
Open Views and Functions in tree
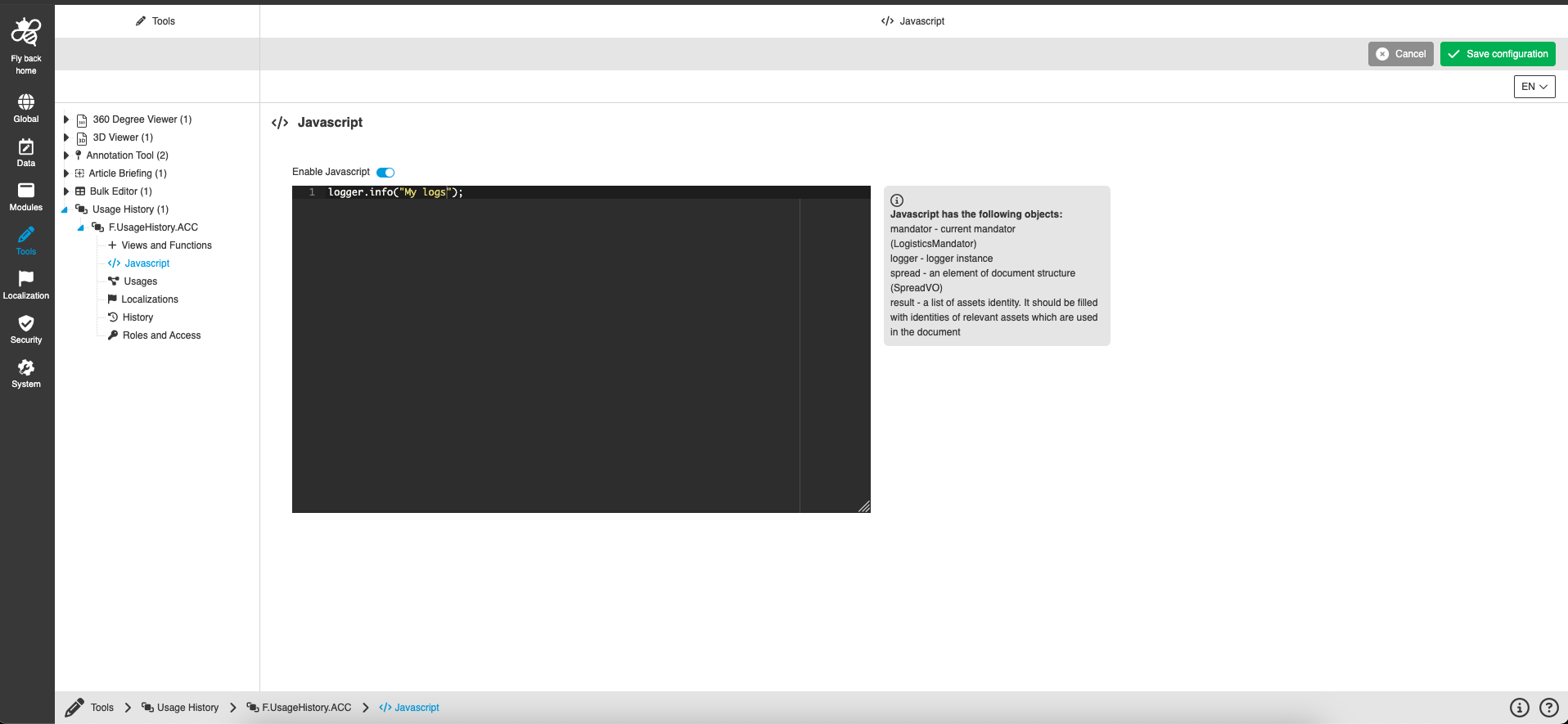click(166, 245)
